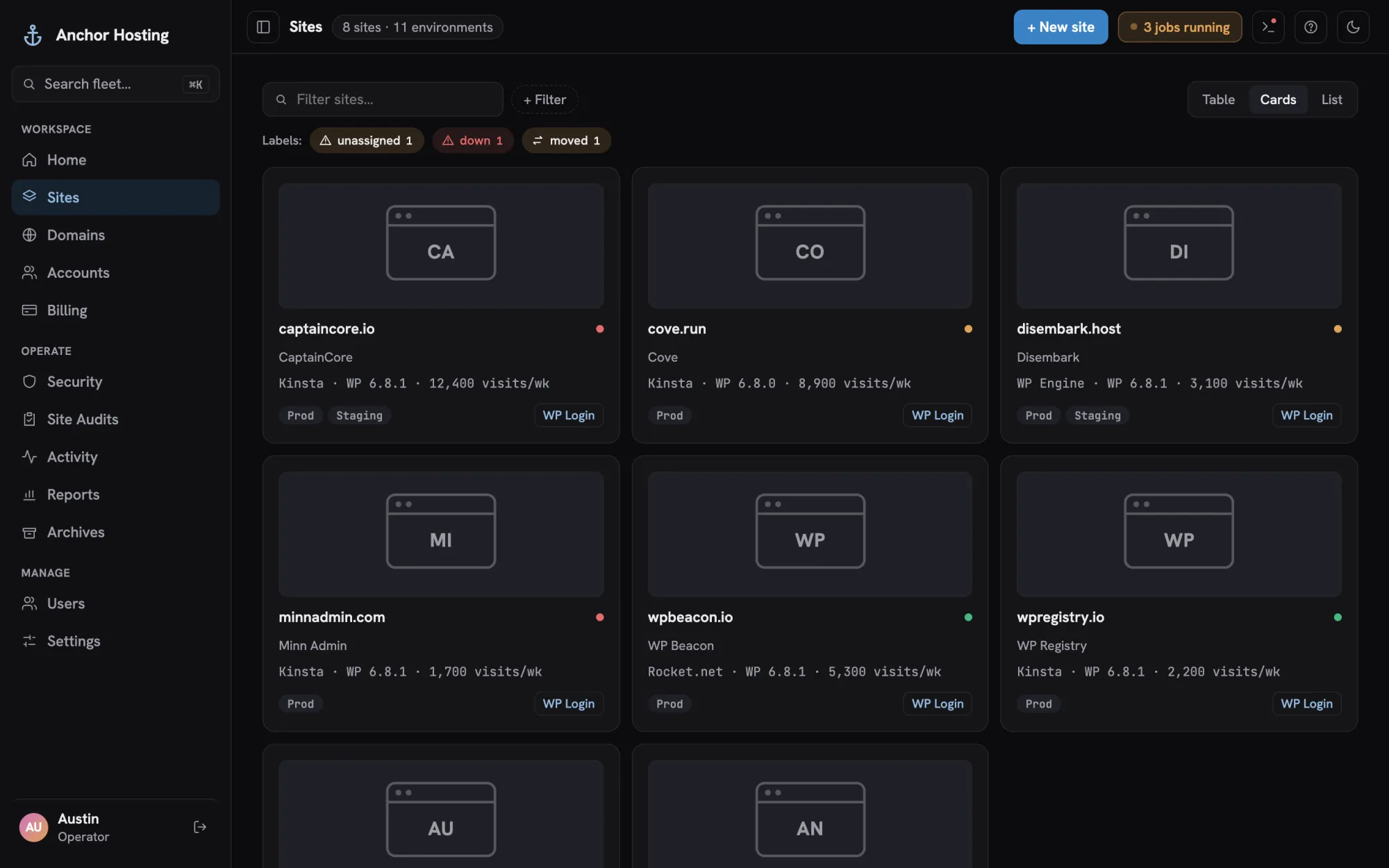
Task: Click WP Login for wpregistry.io
Action: click(x=1306, y=703)
